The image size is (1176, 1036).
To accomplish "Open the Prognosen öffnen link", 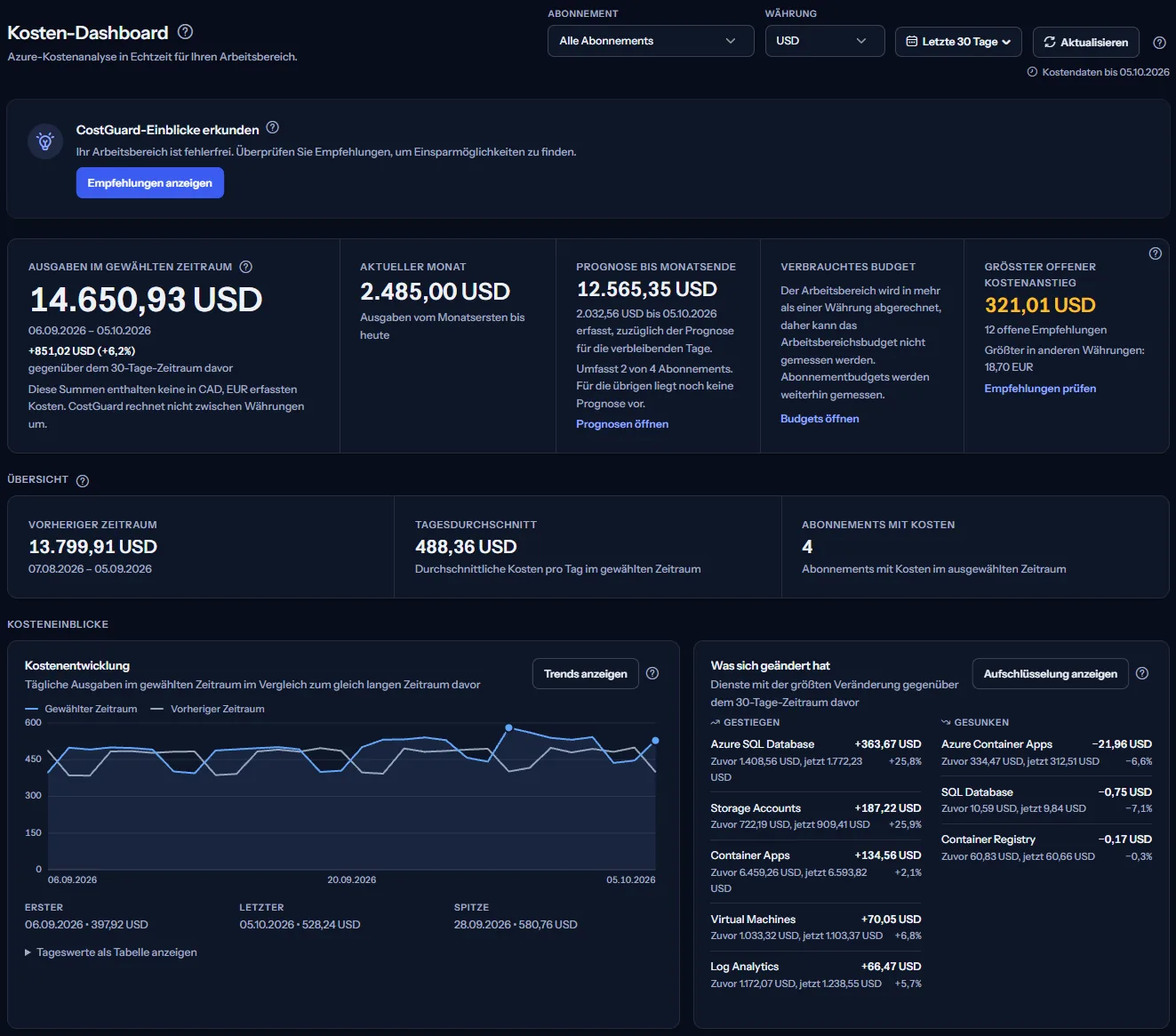I will click(x=622, y=424).
